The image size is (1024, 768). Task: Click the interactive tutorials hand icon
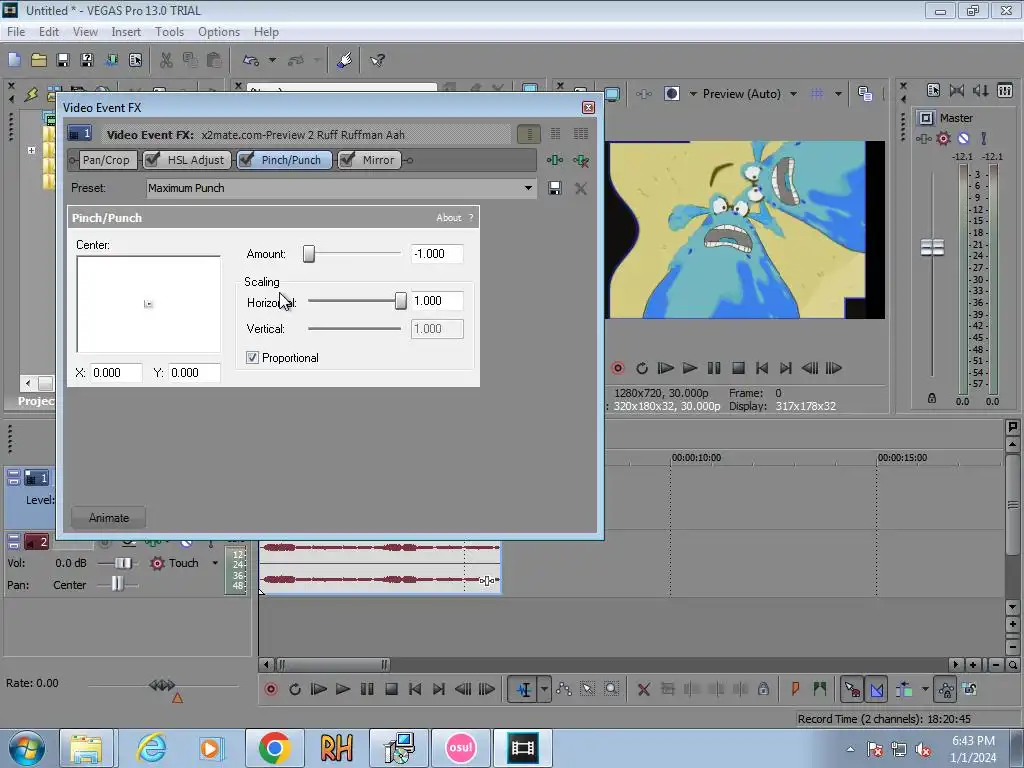(345, 60)
